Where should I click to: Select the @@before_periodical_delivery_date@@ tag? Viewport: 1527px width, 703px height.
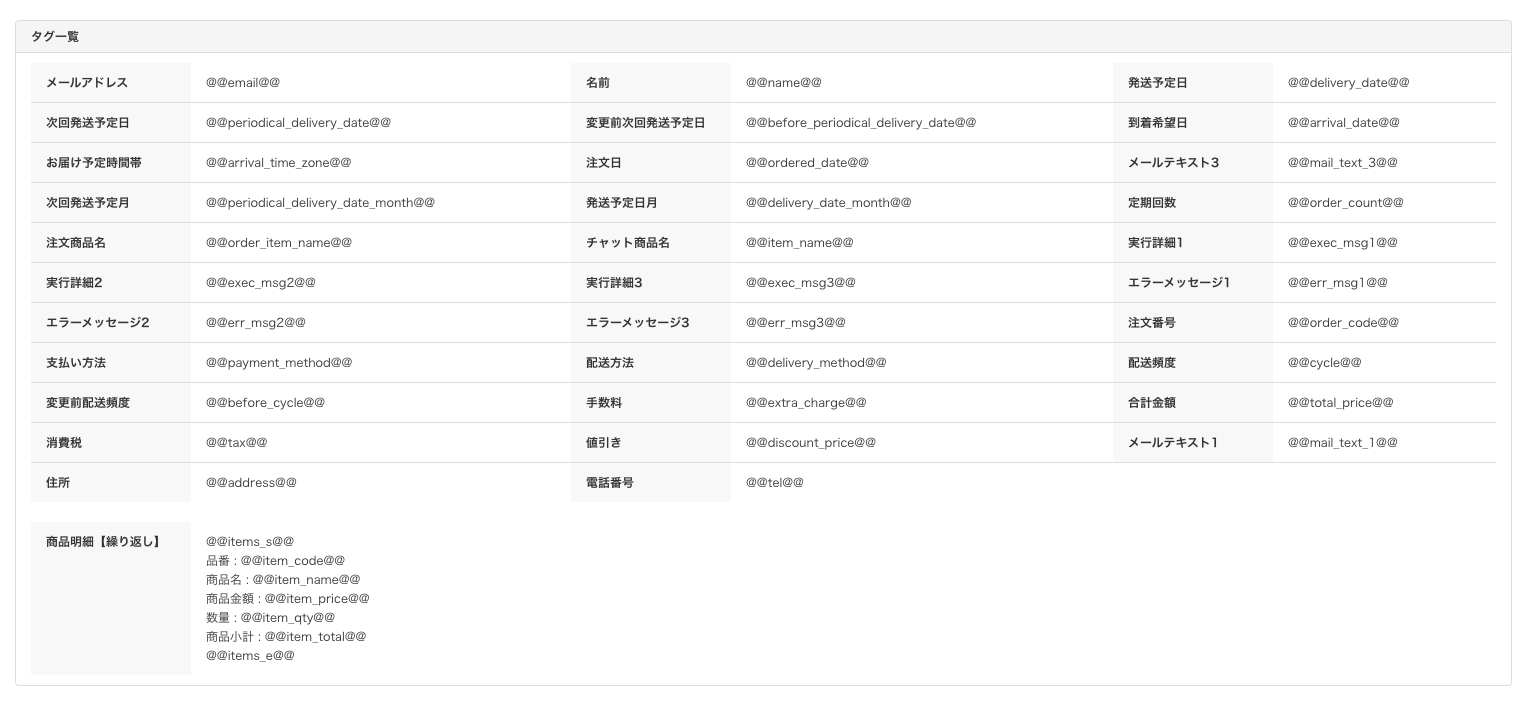tap(861, 123)
